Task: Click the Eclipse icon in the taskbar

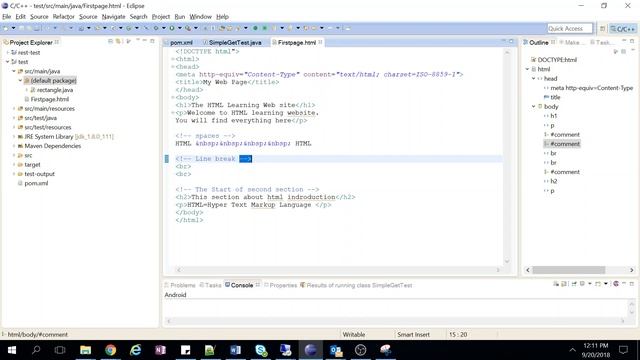Action: [311, 350]
